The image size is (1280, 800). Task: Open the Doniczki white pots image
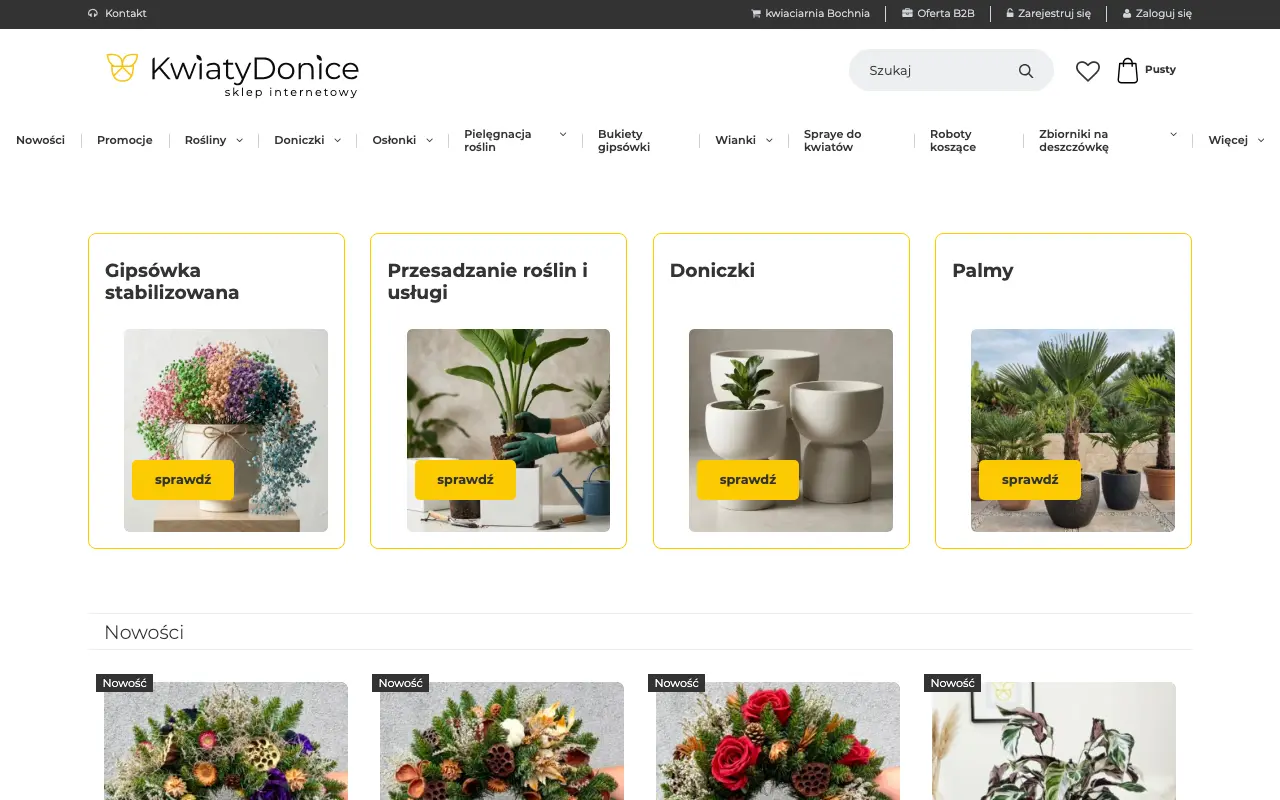coord(791,430)
